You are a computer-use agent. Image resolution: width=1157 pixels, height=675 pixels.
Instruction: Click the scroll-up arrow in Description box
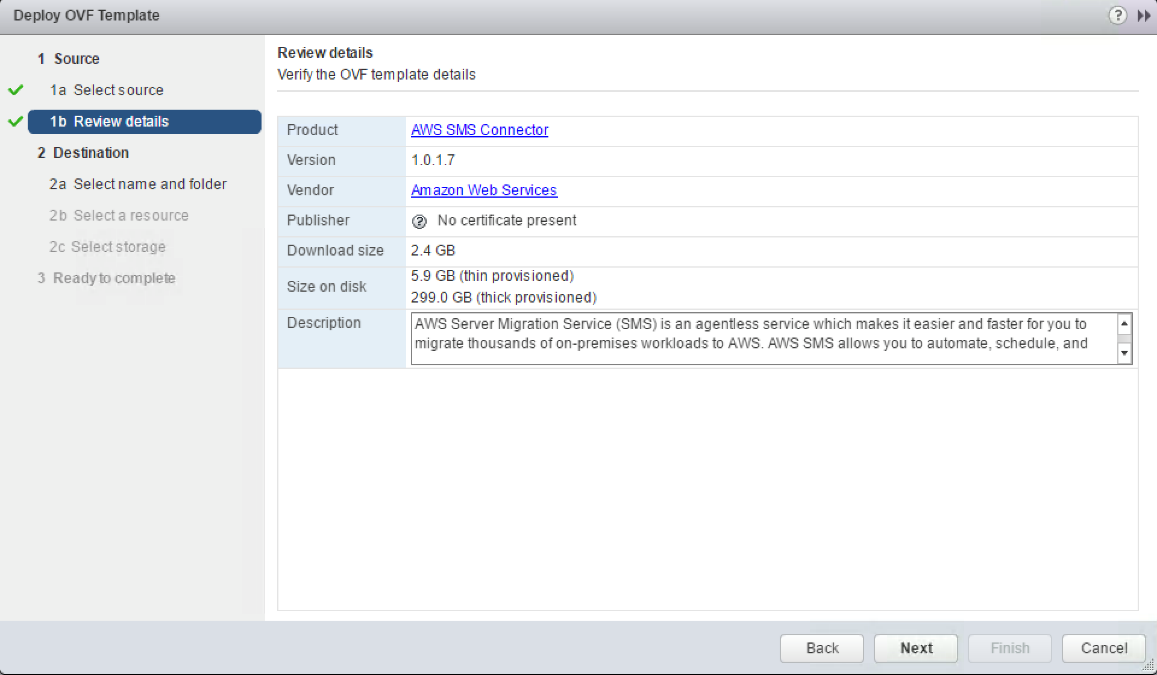pyautogui.click(x=1126, y=322)
